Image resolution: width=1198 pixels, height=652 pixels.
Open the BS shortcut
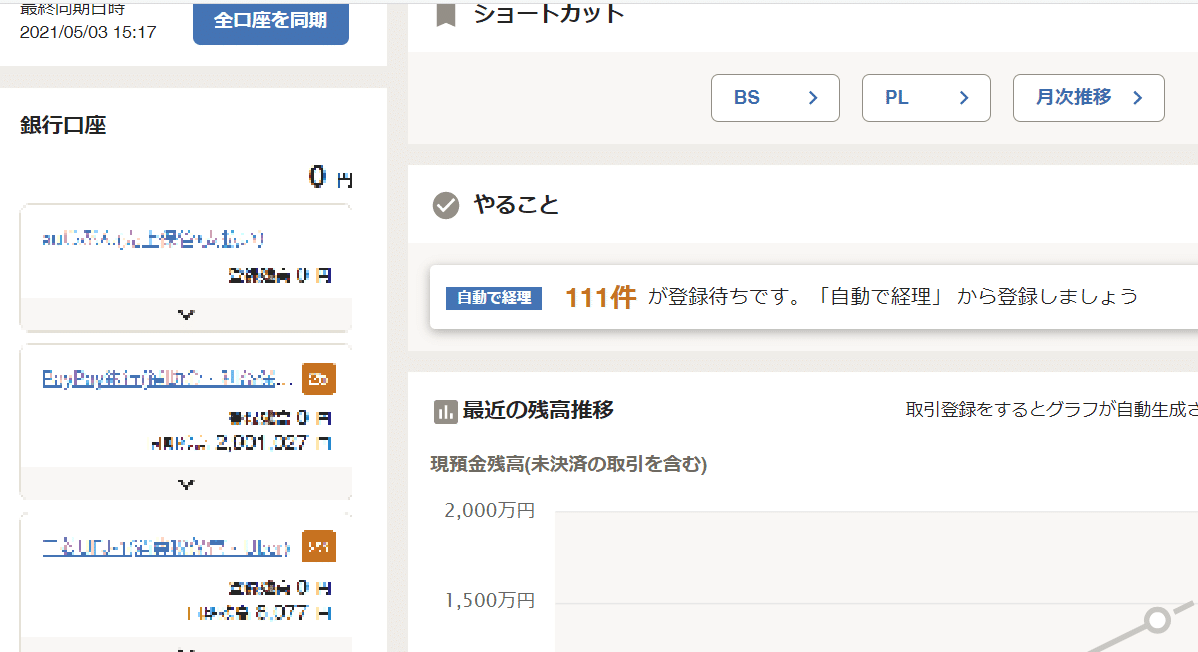coord(775,98)
